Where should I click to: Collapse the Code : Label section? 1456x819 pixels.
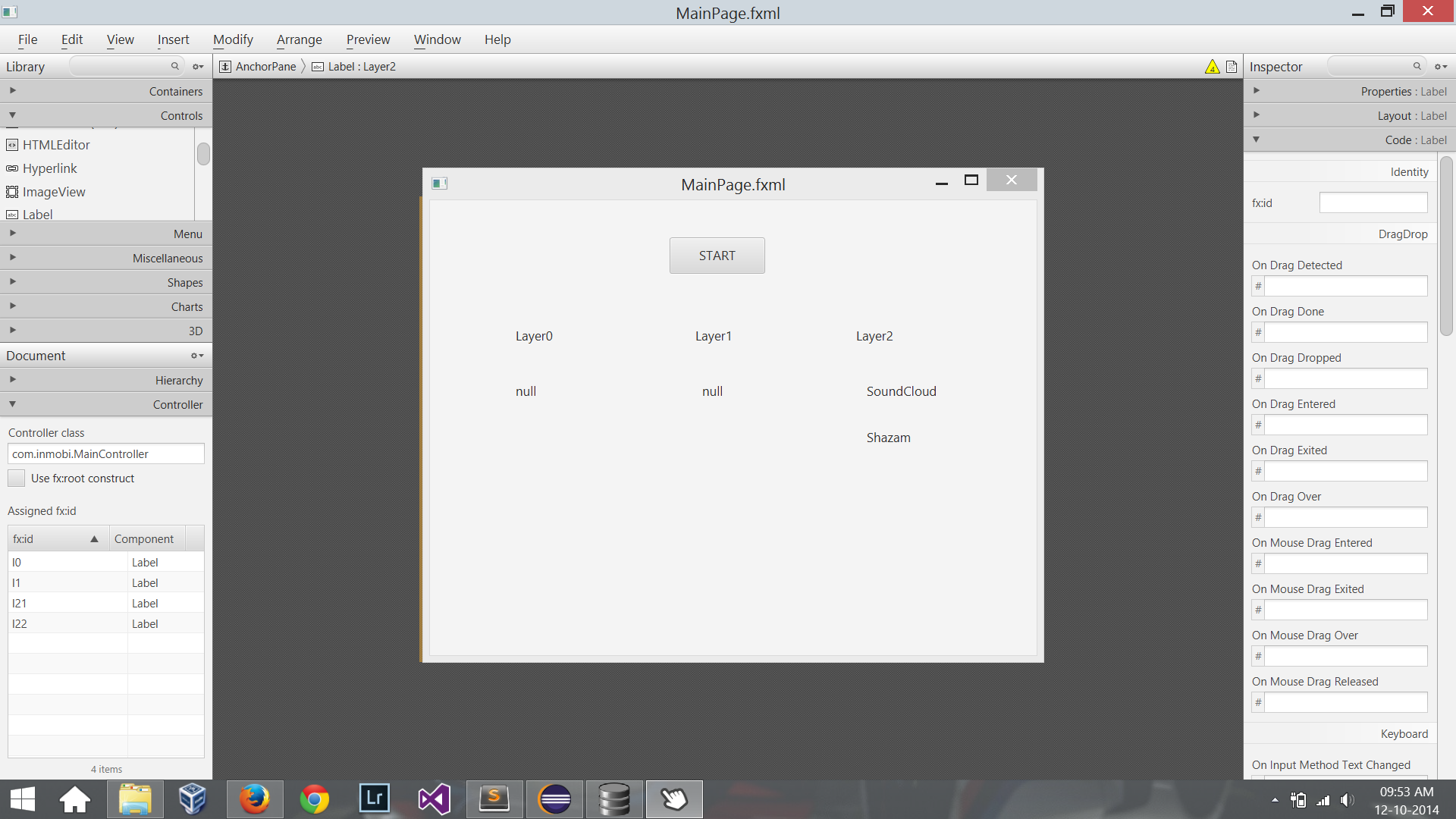click(1349, 140)
